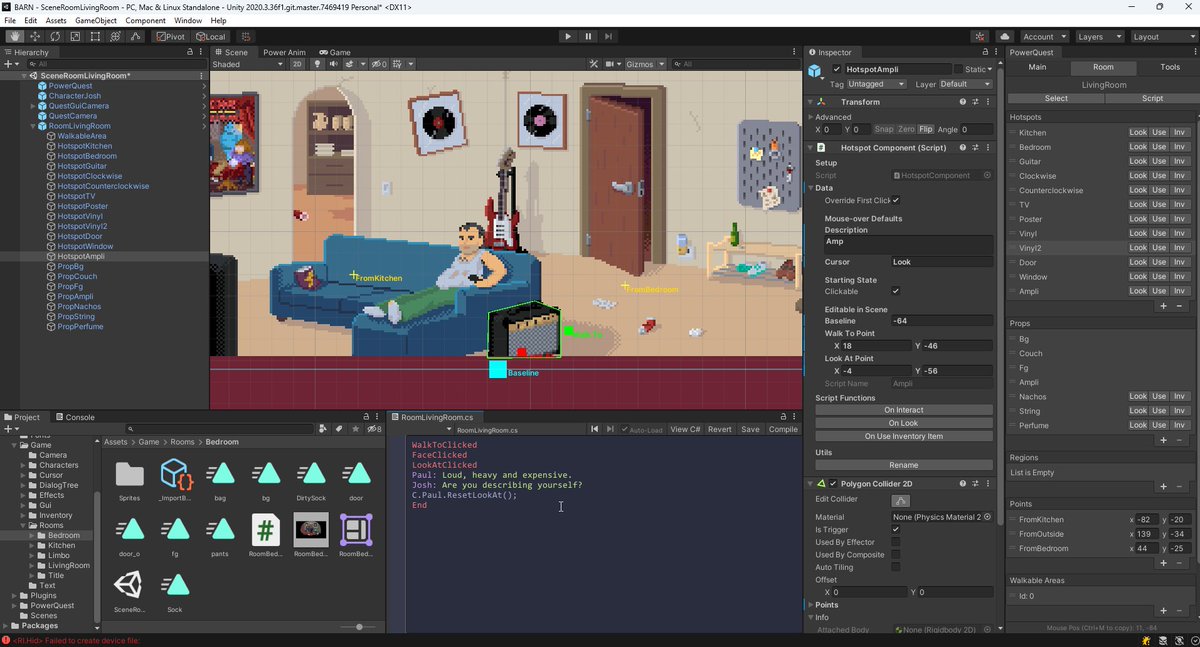1200x647 pixels.
Task: Toggle Is Trigger checkbox
Action: point(896,529)
